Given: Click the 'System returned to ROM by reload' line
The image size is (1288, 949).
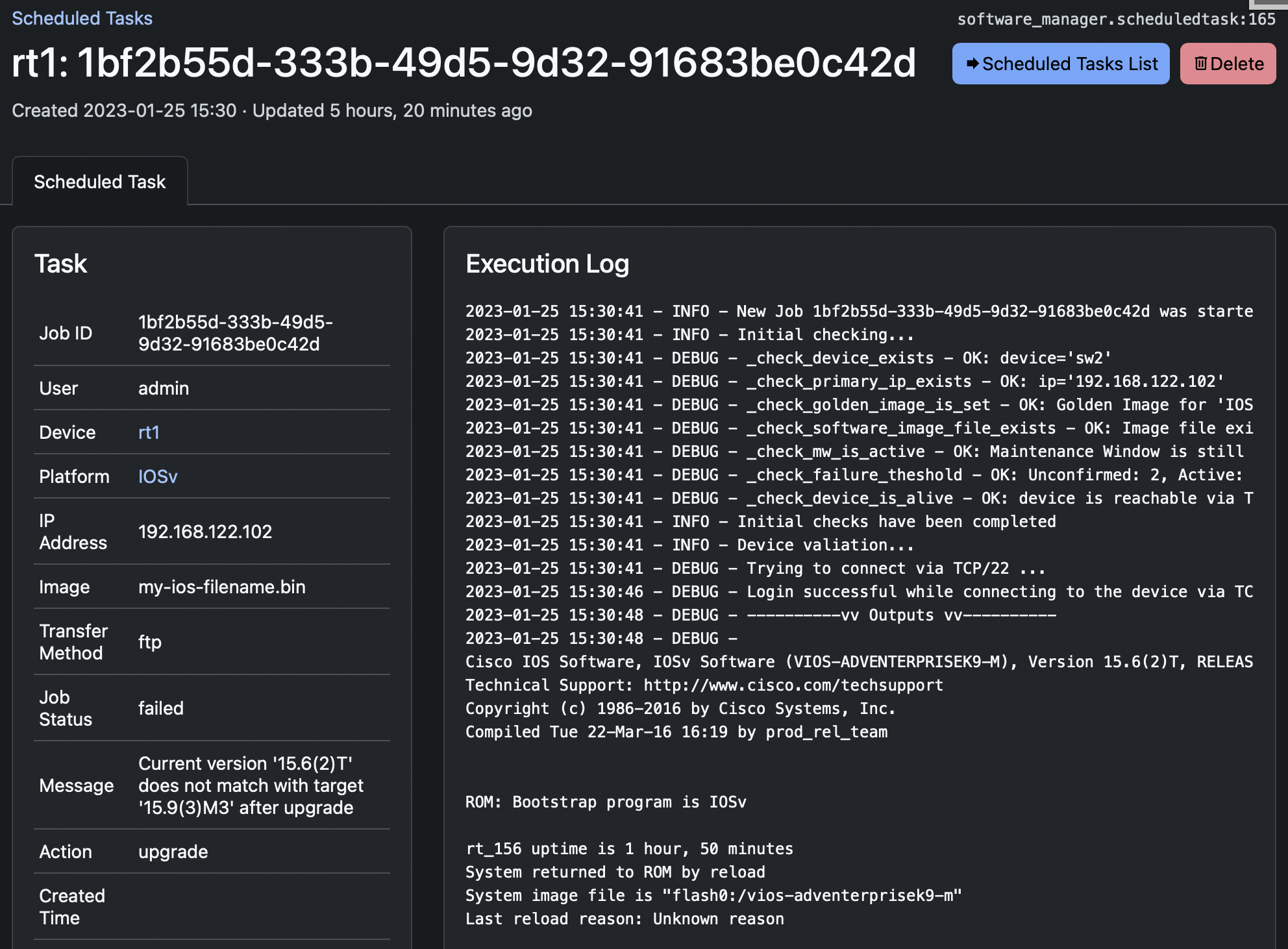Looking at the screenshot, I should (615, 872).
